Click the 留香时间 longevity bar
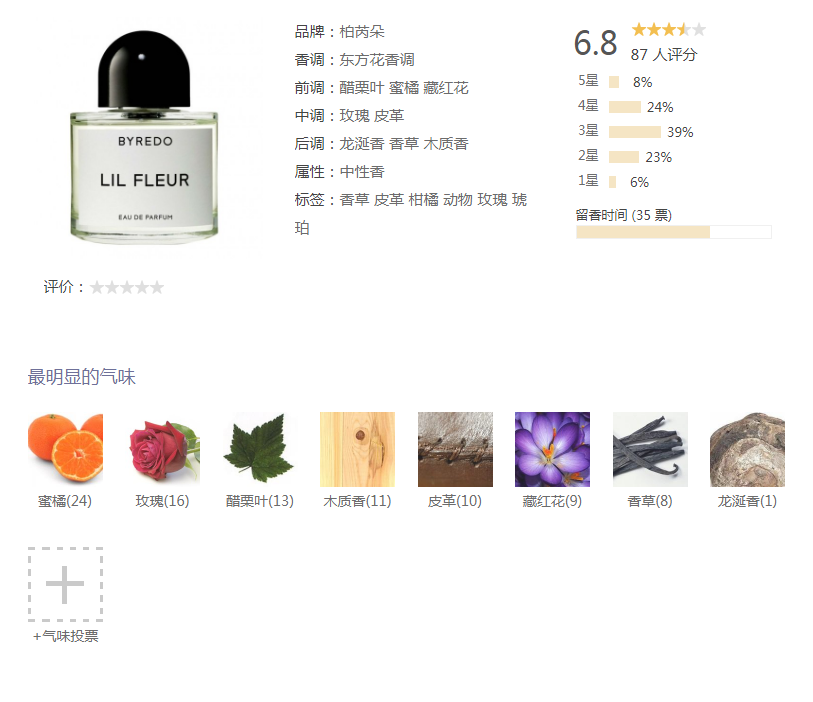Screen dimensions: 813x702 (x=674, y=232)
